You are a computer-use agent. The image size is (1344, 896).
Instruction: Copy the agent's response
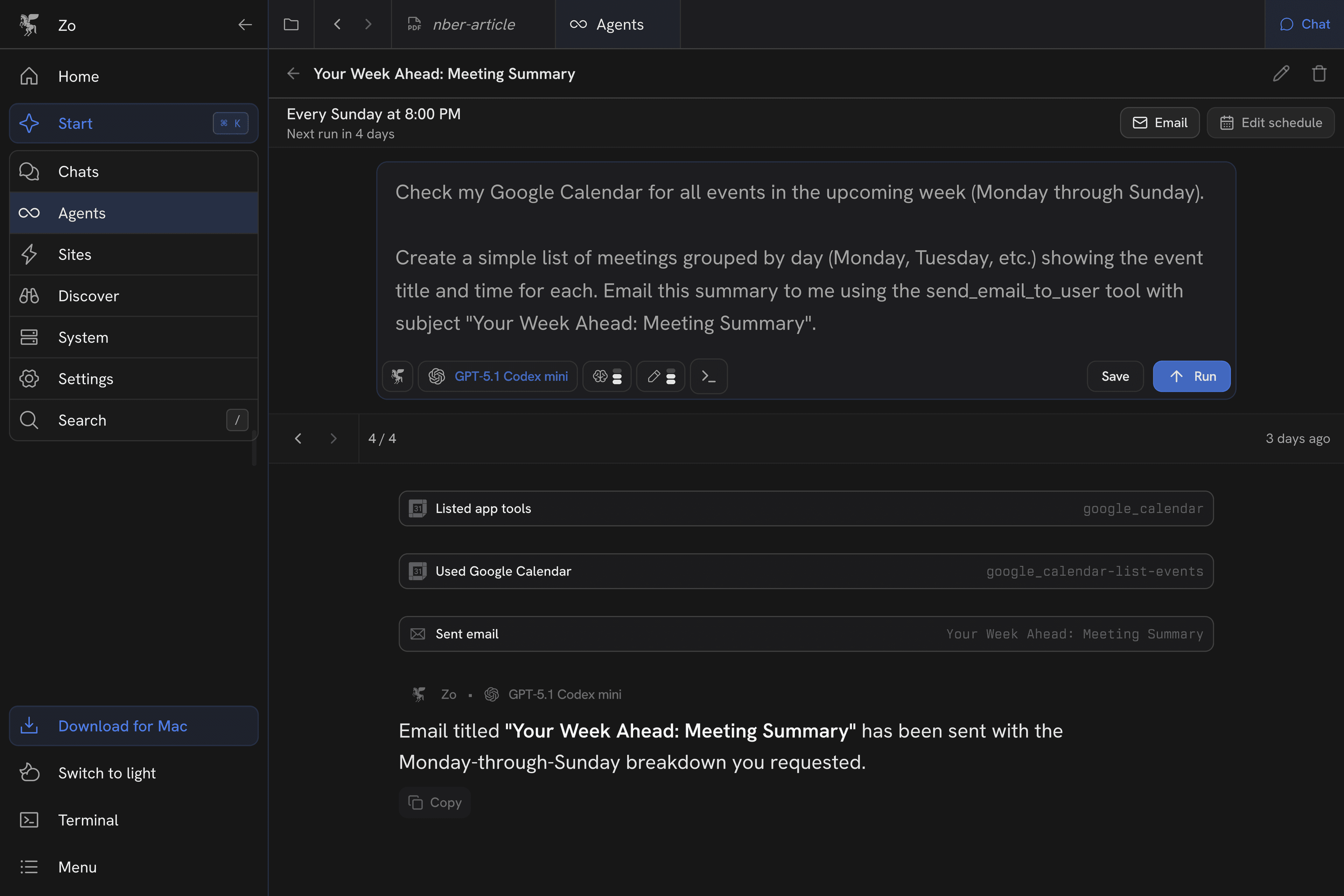434,802
